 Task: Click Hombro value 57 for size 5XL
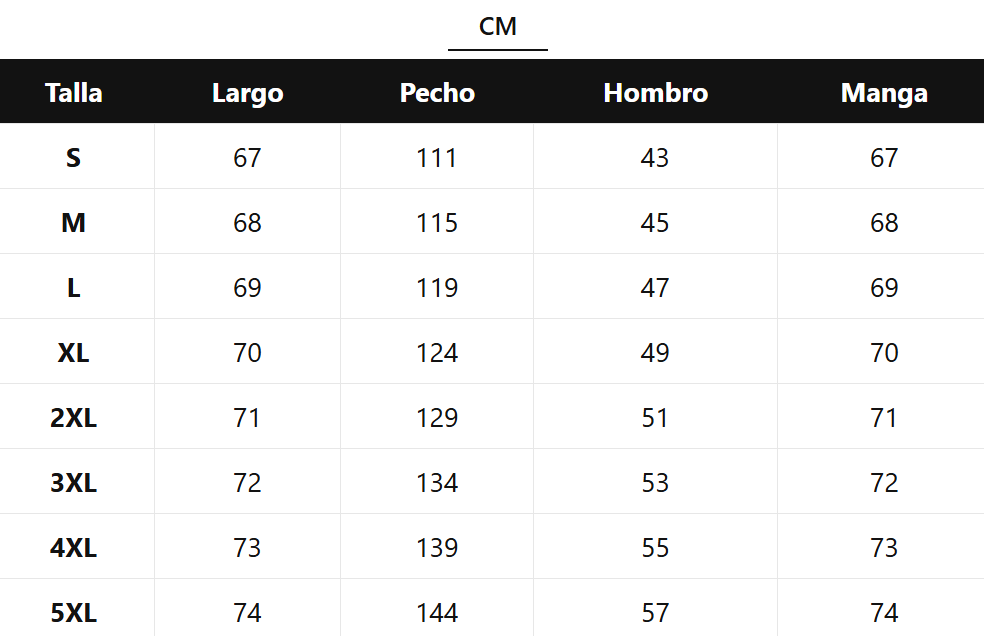click(655, 612)
